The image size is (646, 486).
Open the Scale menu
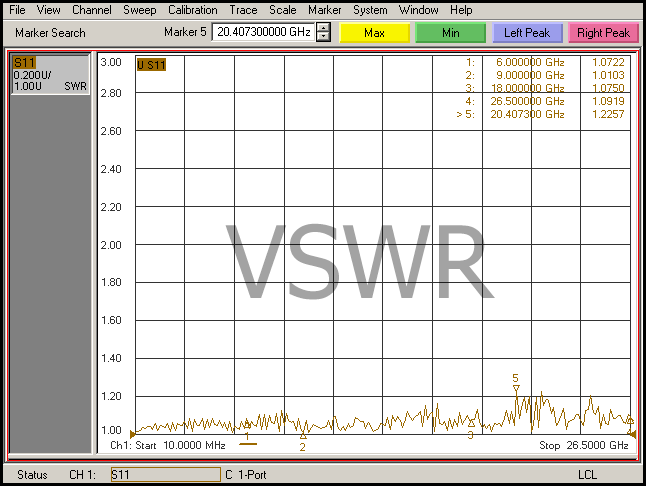(x=283, y=10)
